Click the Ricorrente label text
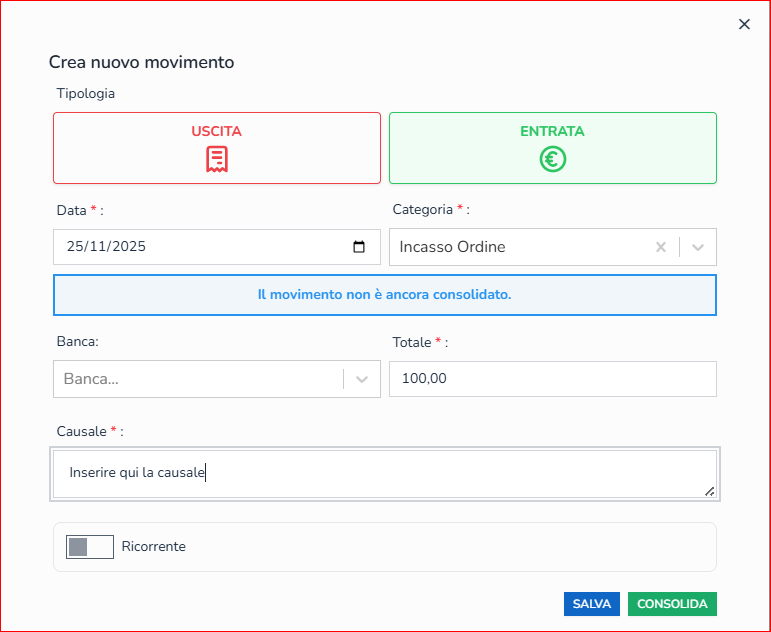This screenshot has height=632, width=771. 154,547
